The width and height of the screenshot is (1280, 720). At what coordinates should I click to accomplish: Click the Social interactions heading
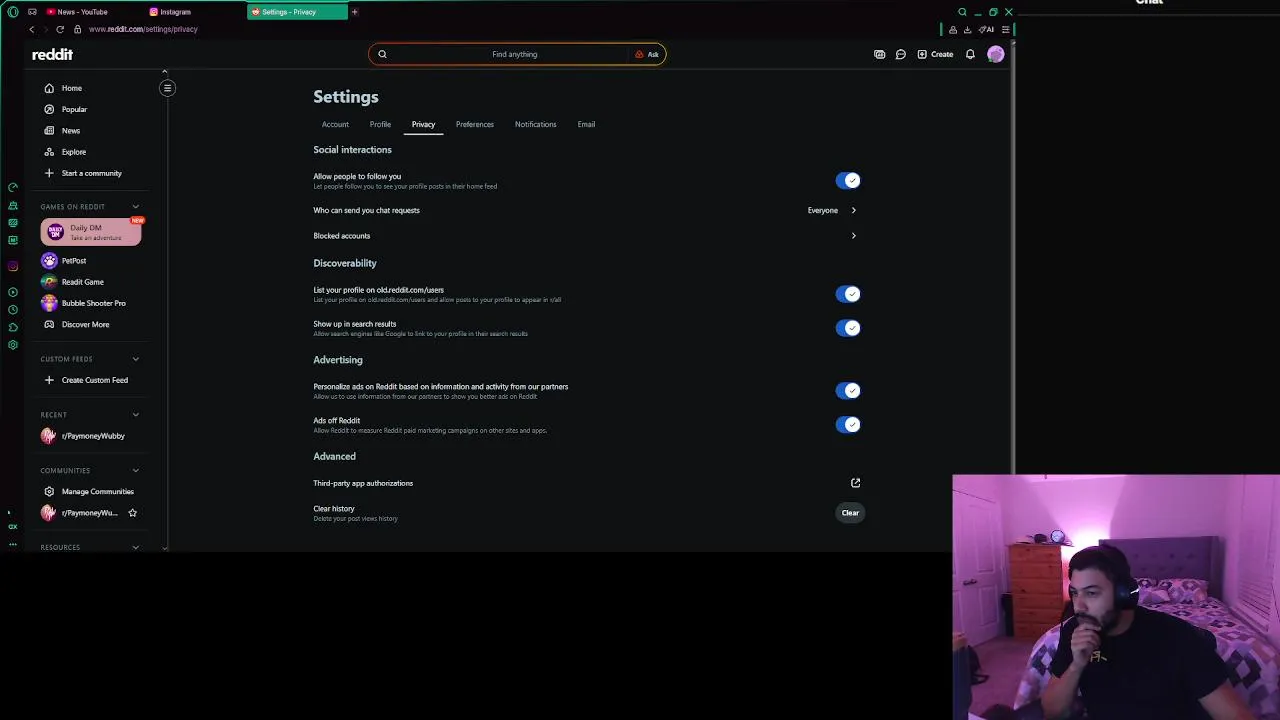[x=352, y=150]
